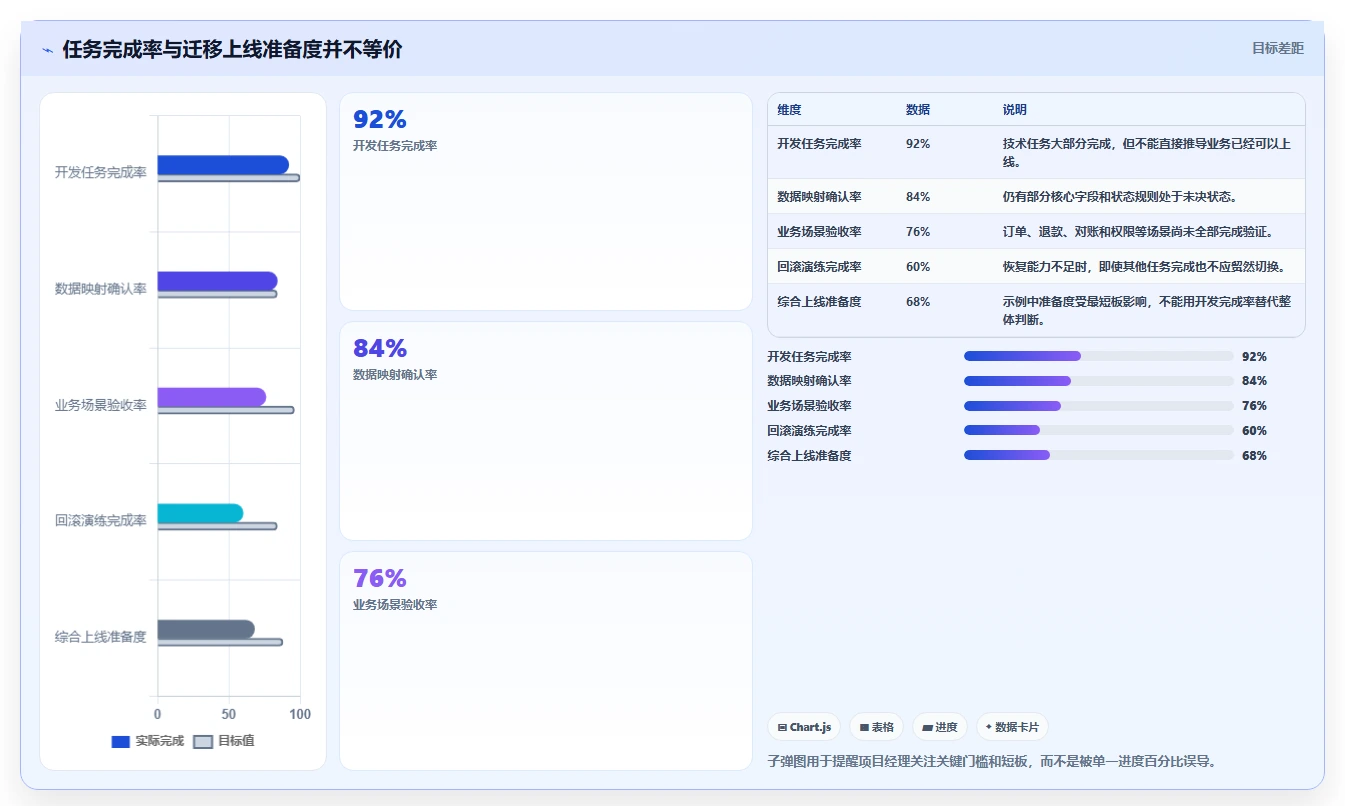Click the 说明 table column header

pyautogui.click(x=1015, y=110)
